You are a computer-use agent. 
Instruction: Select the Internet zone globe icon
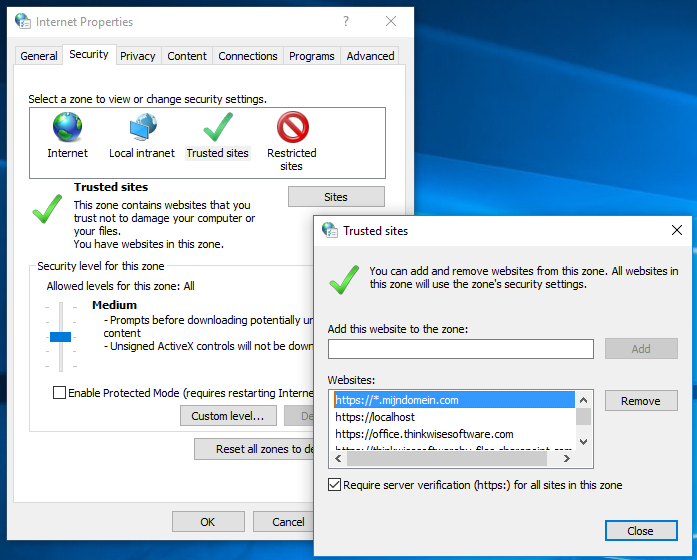67,129
